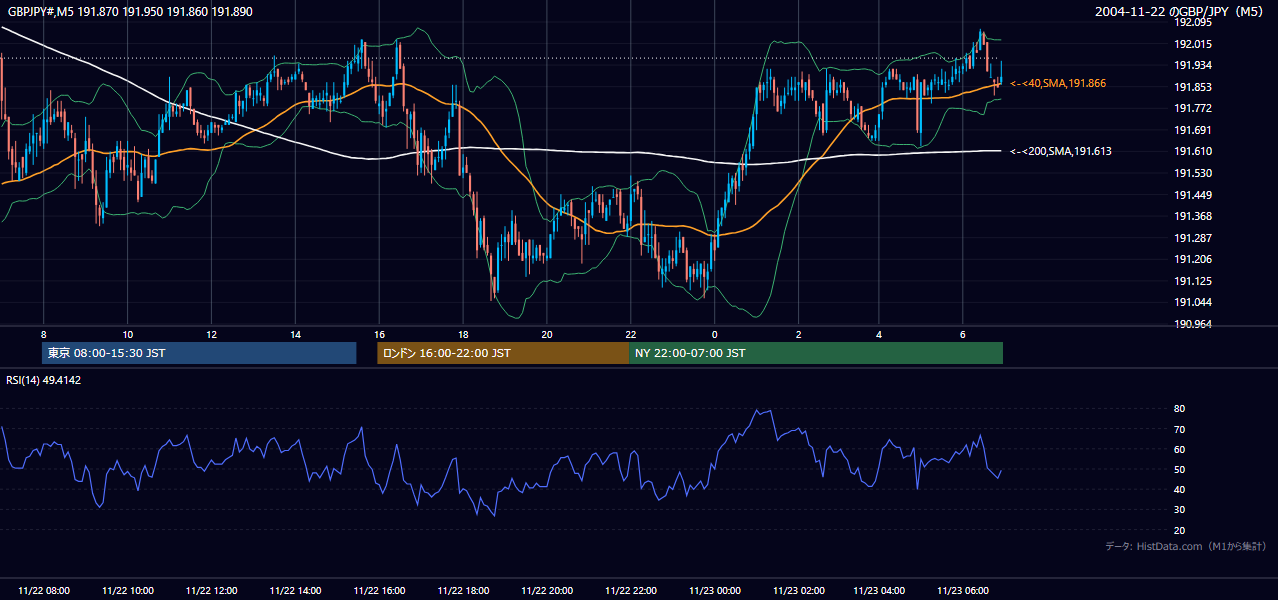Click hour tick 10 under the price chart
Viewport: 1278px width, 600px height.
(x=128, y=333)
